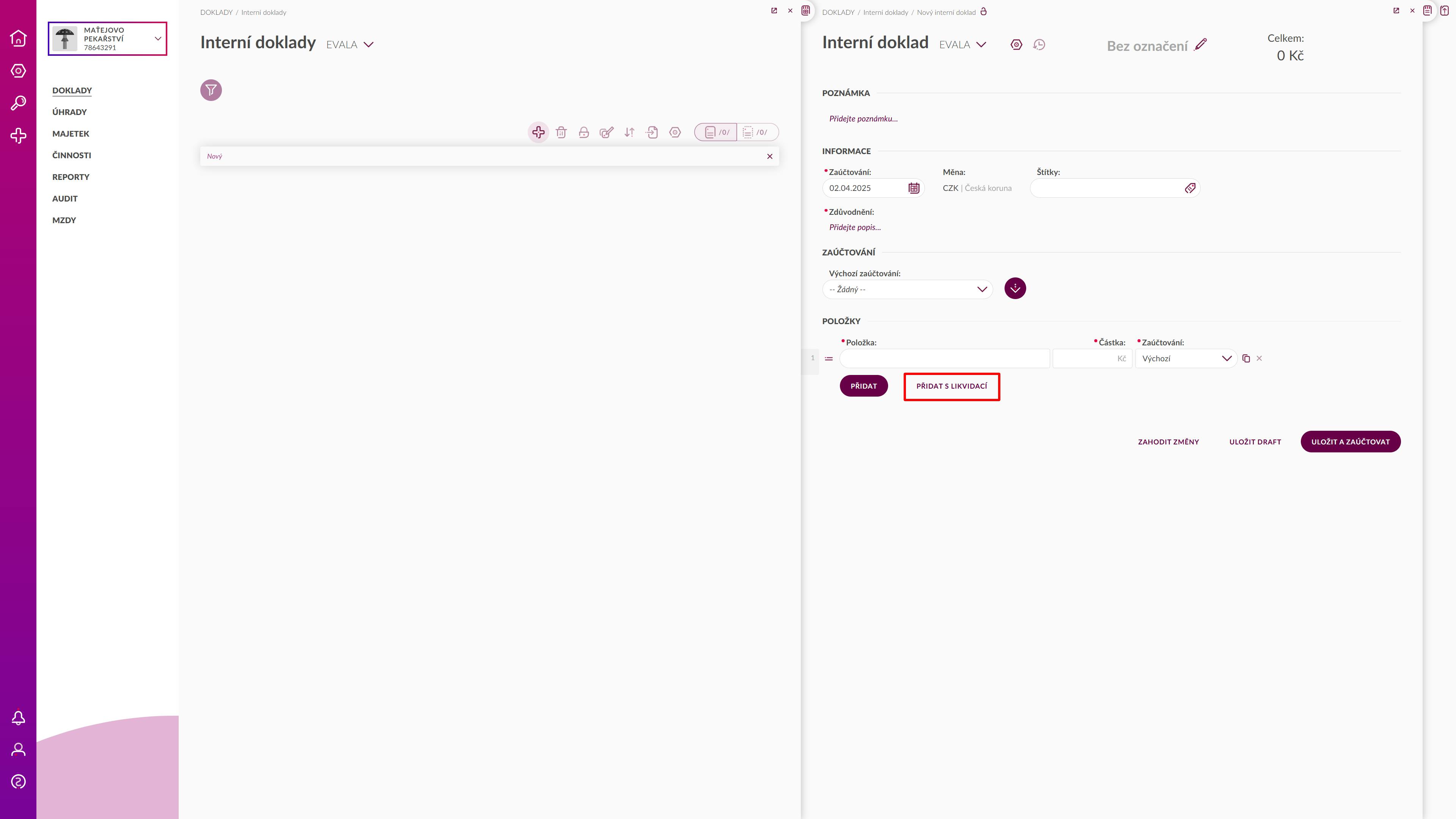The width and height of the screenshot is (1456, 819).
Task: Open the history clock icon in document header
Action: coord(1039,45)
